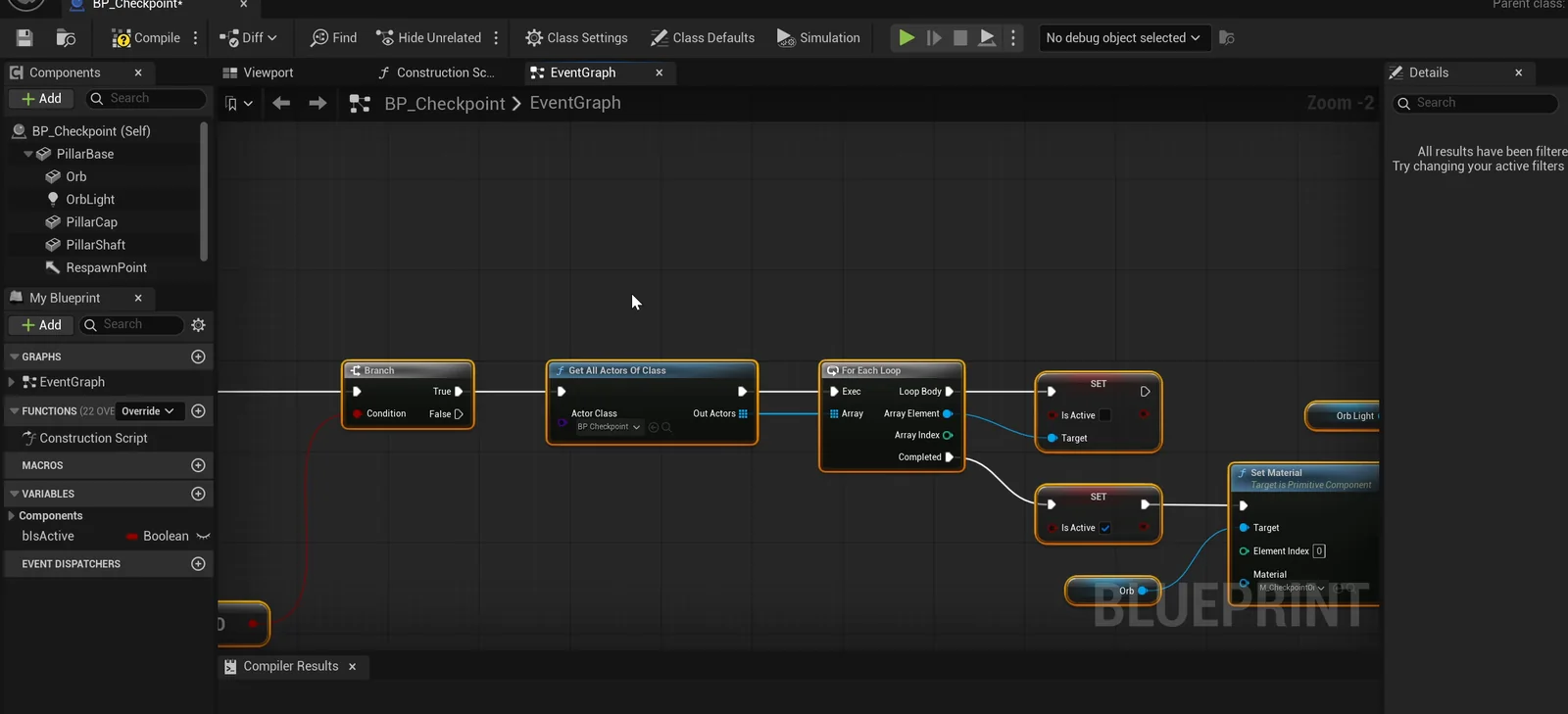The image size is (1568, 714).
Task: Toggle bIsActive variable visibility eye
Action: [x=204, y=537]
